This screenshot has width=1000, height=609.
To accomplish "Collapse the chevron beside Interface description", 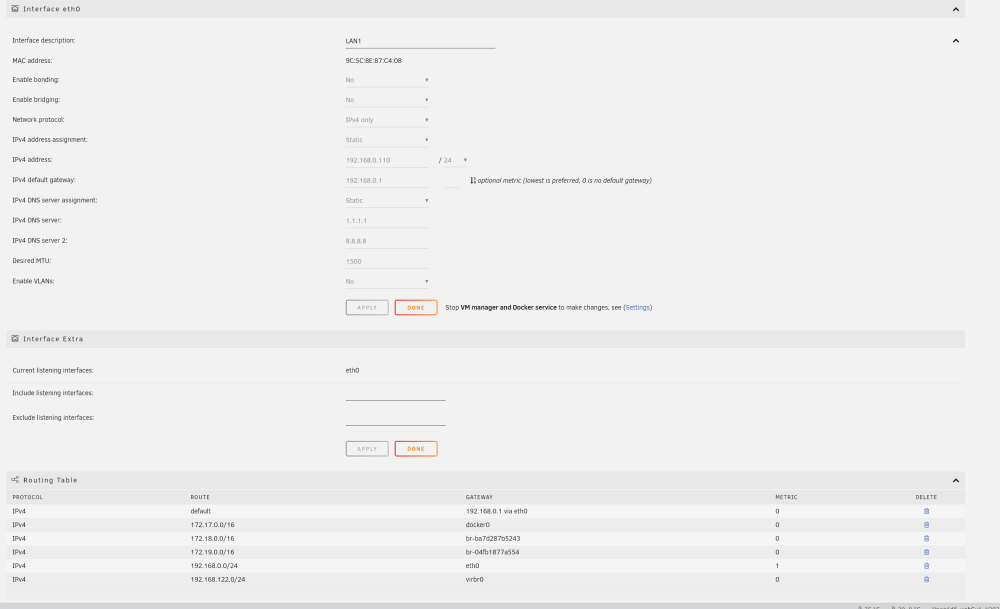I will pos(955,41).
